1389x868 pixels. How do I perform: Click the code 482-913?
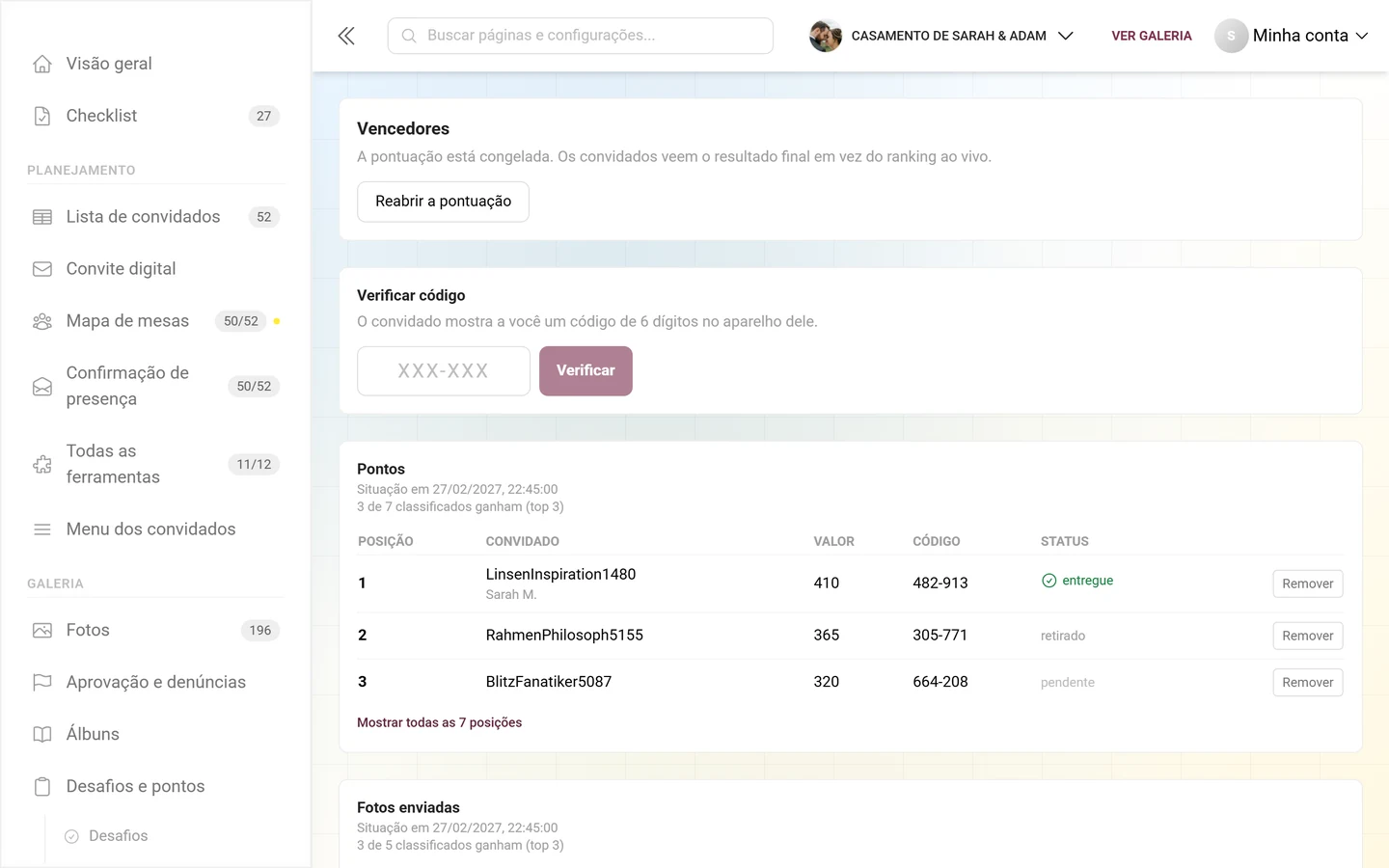pyautogui.click(x=940, y=583)
